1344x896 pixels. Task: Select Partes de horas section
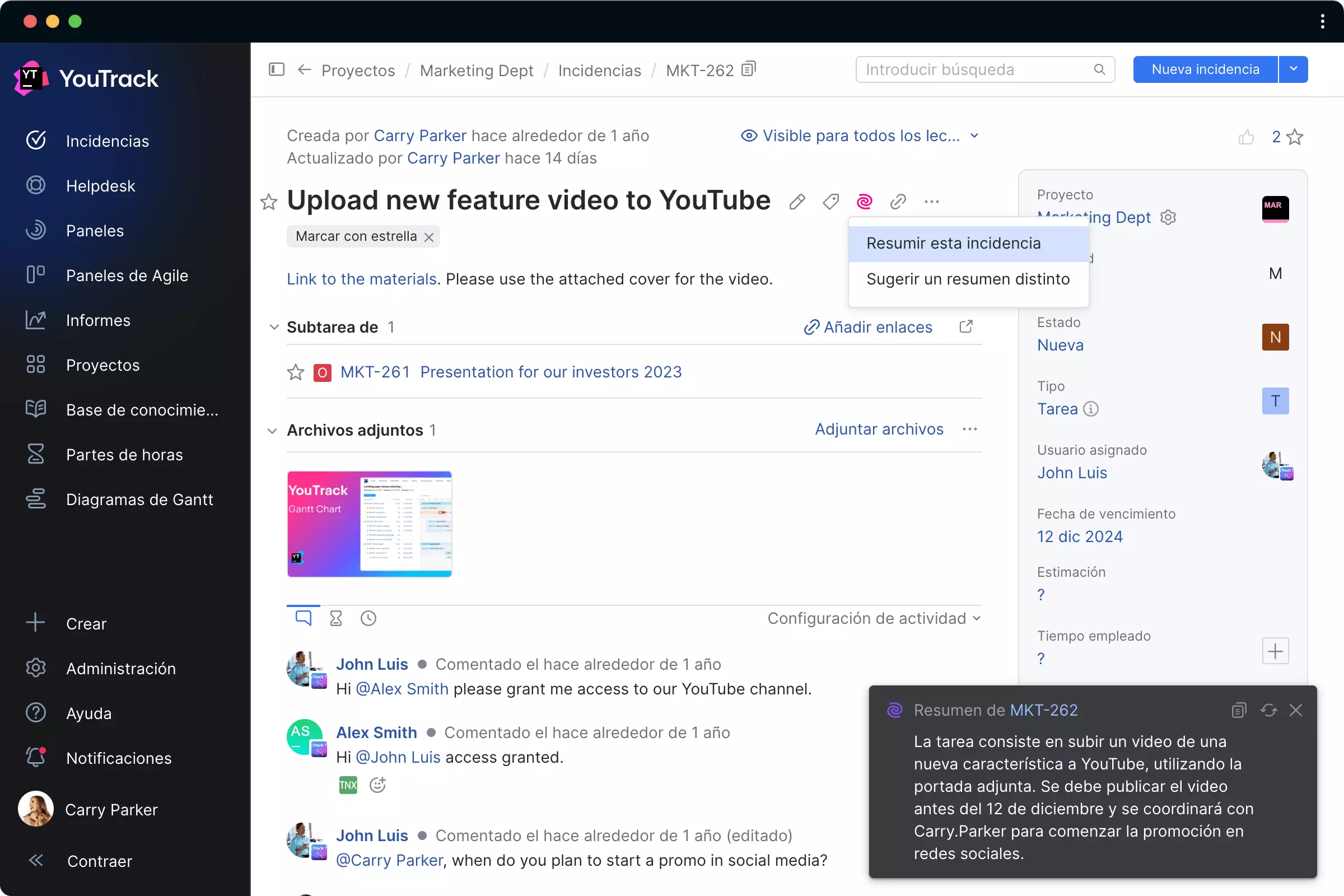click(124, 454)
